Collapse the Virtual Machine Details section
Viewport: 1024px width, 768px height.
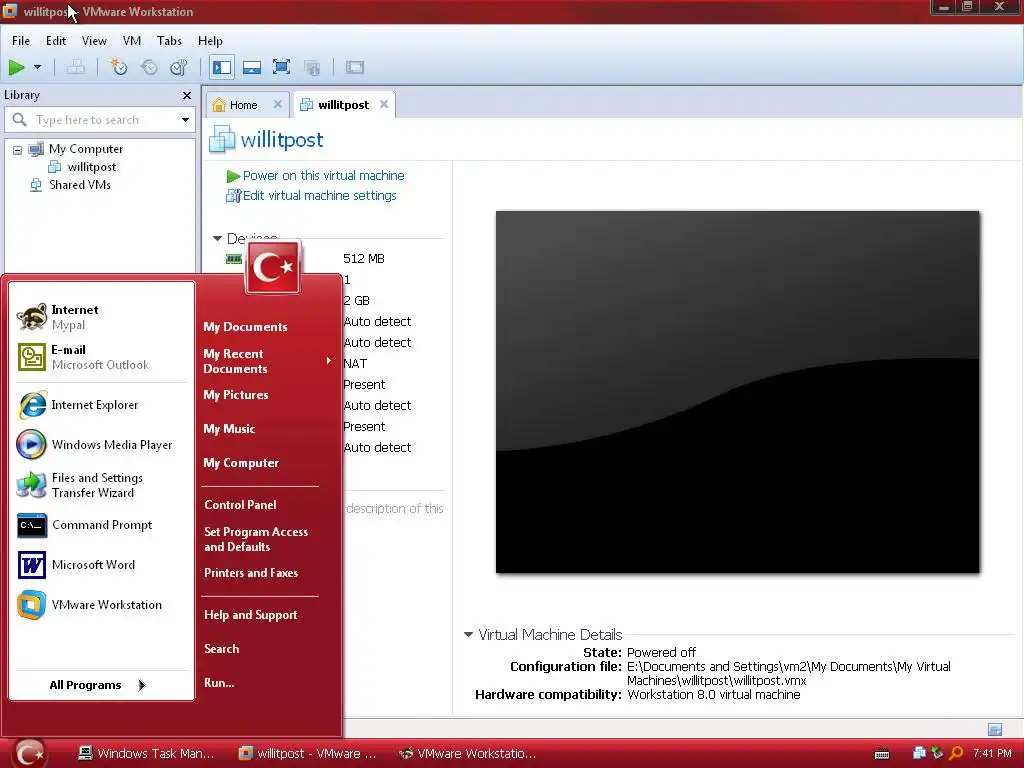(468, 634)
